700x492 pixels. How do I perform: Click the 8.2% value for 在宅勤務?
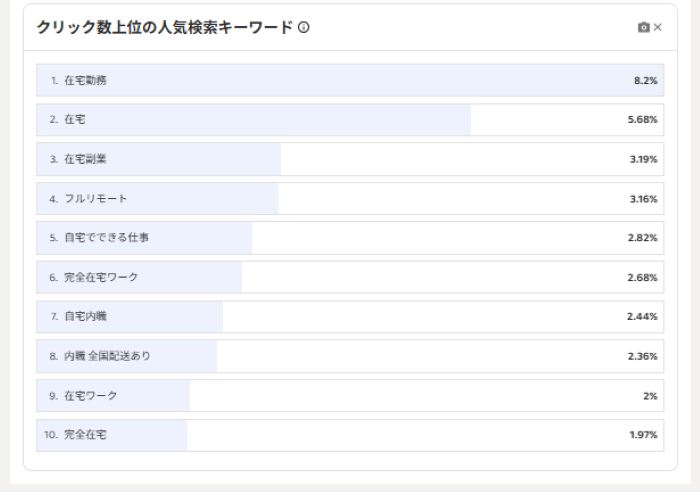pyautogui.click(x=645, y=80)
